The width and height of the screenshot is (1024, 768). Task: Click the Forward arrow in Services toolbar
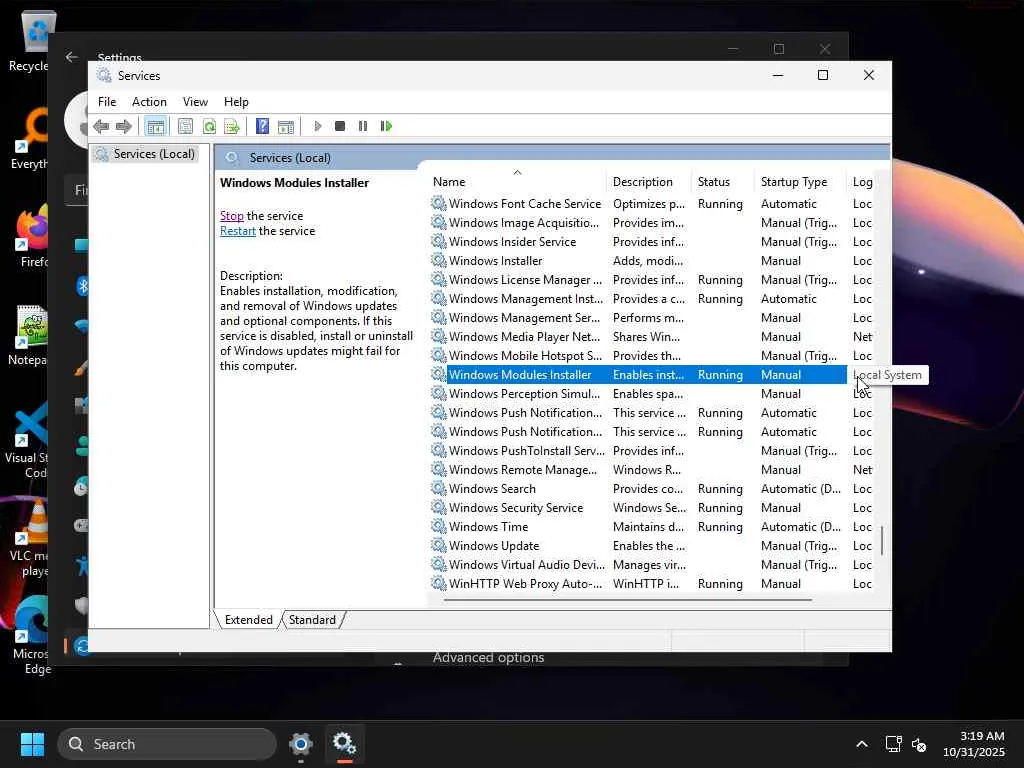[123, 126]
